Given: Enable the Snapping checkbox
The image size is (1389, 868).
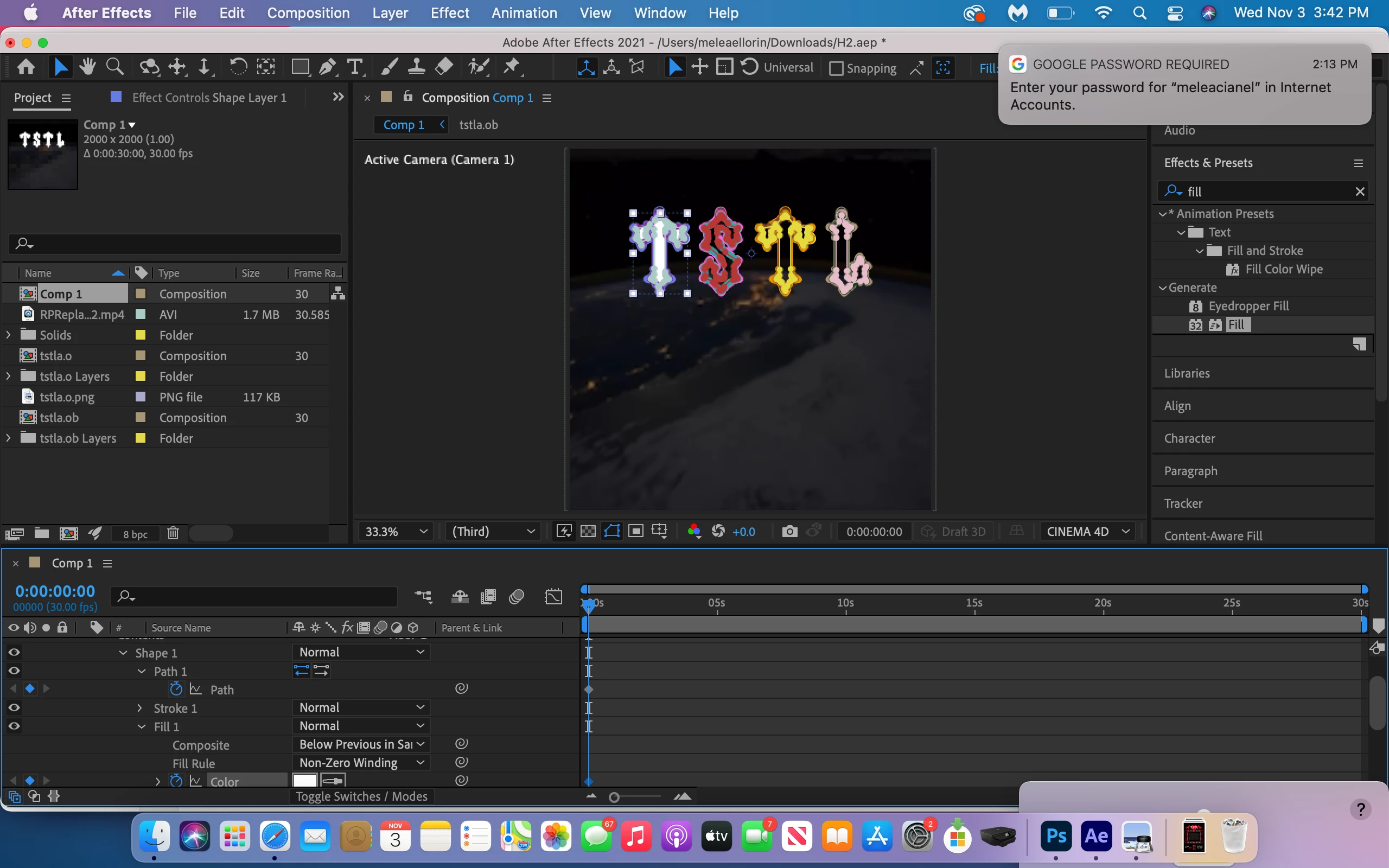Looking at the screenshot, I should (x=837, y=68).
